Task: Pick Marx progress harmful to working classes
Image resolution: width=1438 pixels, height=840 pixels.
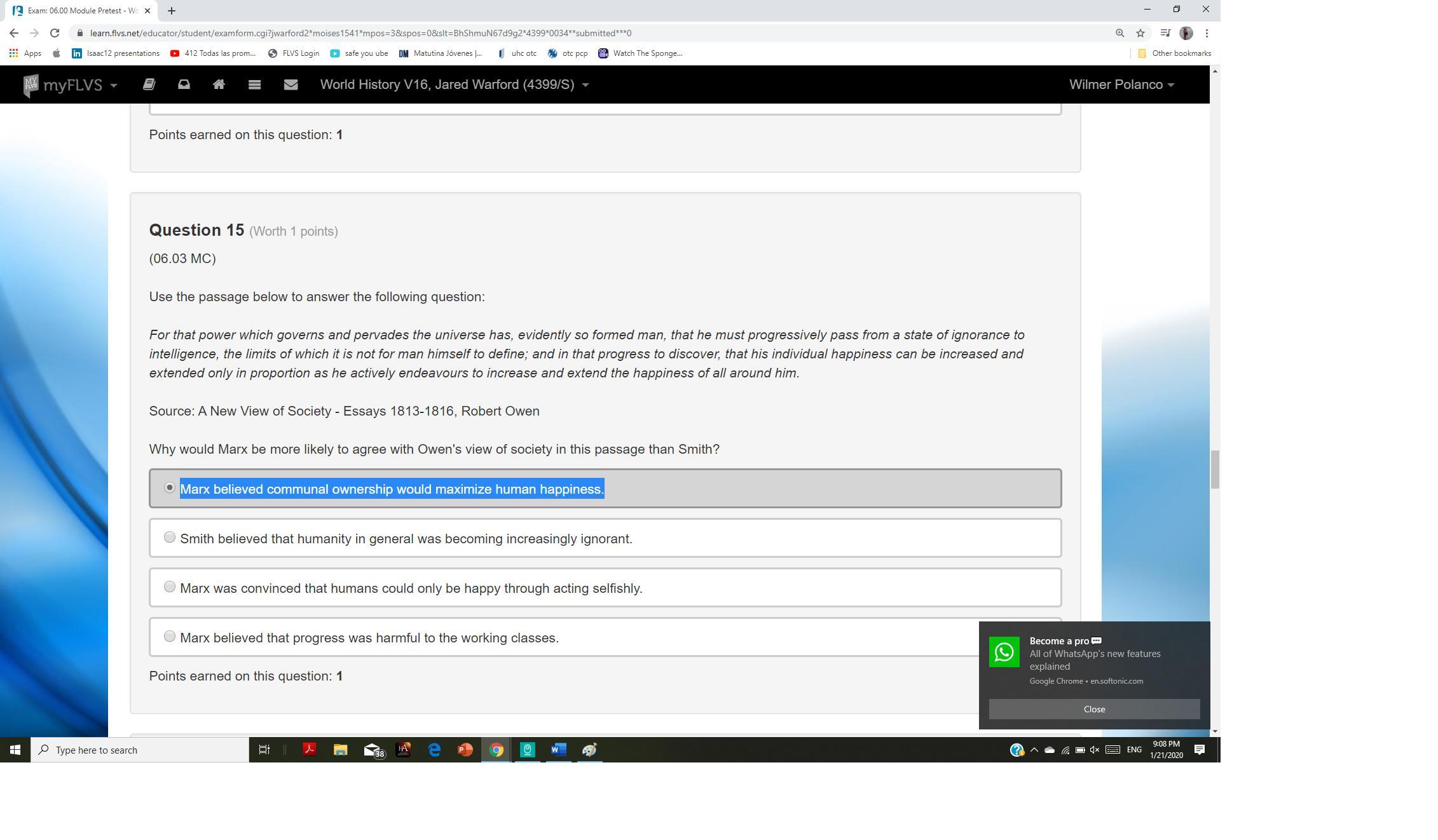Action: pyautogui.click(x=170, y=637)
